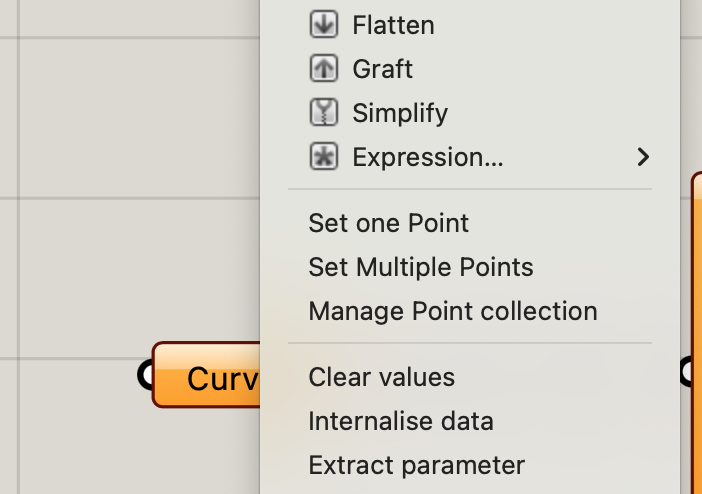Click the Curve component's left input grip
Viewport: 702px width, 494px height.
[x=146, y=374]
